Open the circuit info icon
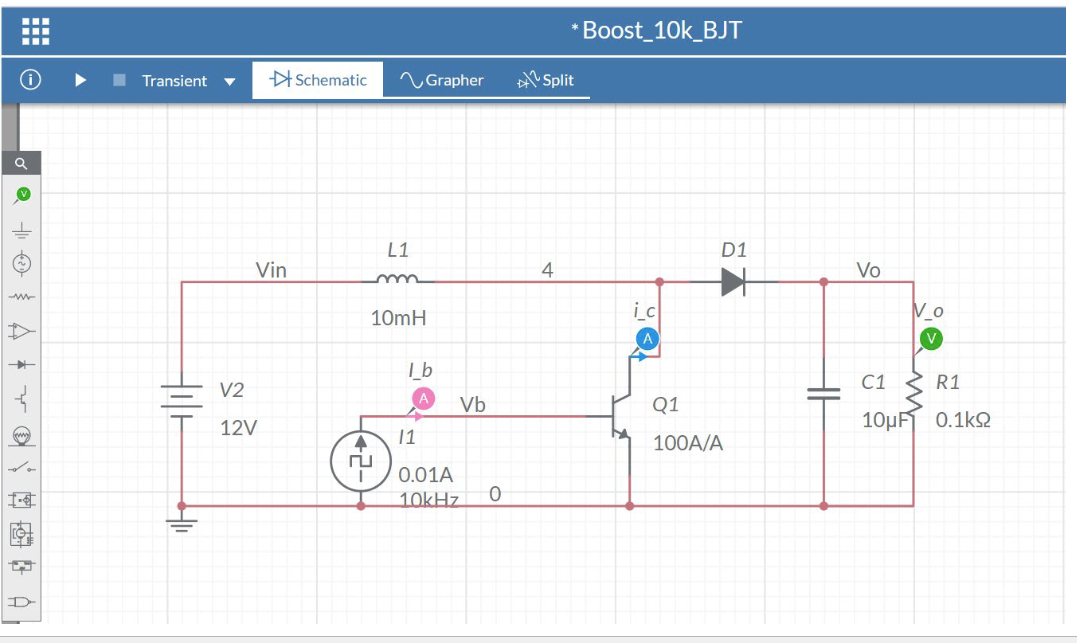Image resolution: width=1077 pixels, height=643 pixels. coord(30,80)
